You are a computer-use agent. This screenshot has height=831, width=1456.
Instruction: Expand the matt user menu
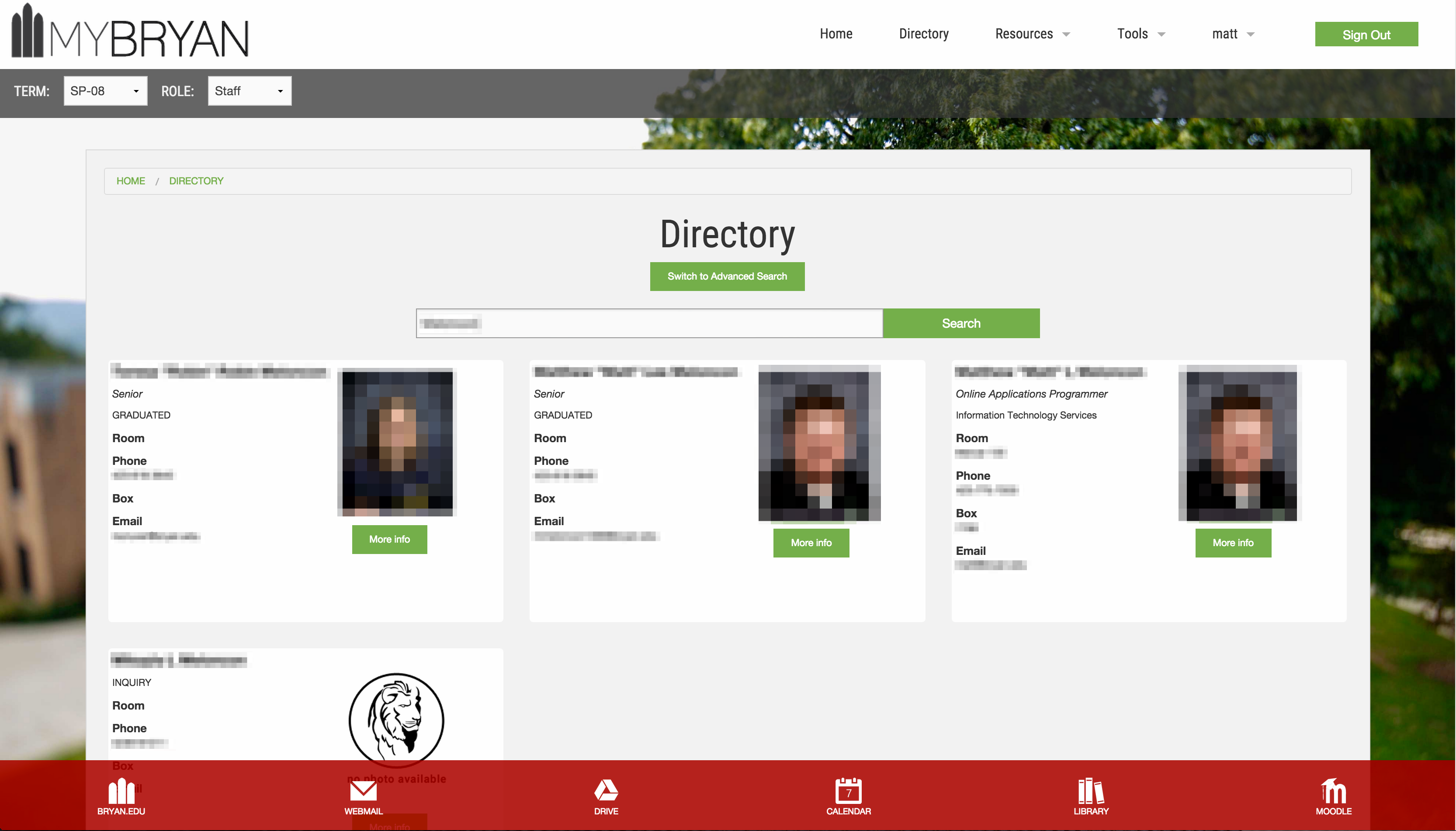(1233, 34)
